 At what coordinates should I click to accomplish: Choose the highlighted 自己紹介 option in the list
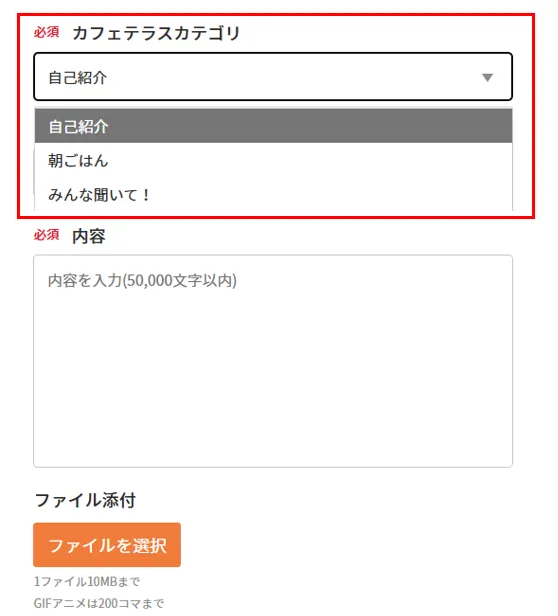(273, 126)
